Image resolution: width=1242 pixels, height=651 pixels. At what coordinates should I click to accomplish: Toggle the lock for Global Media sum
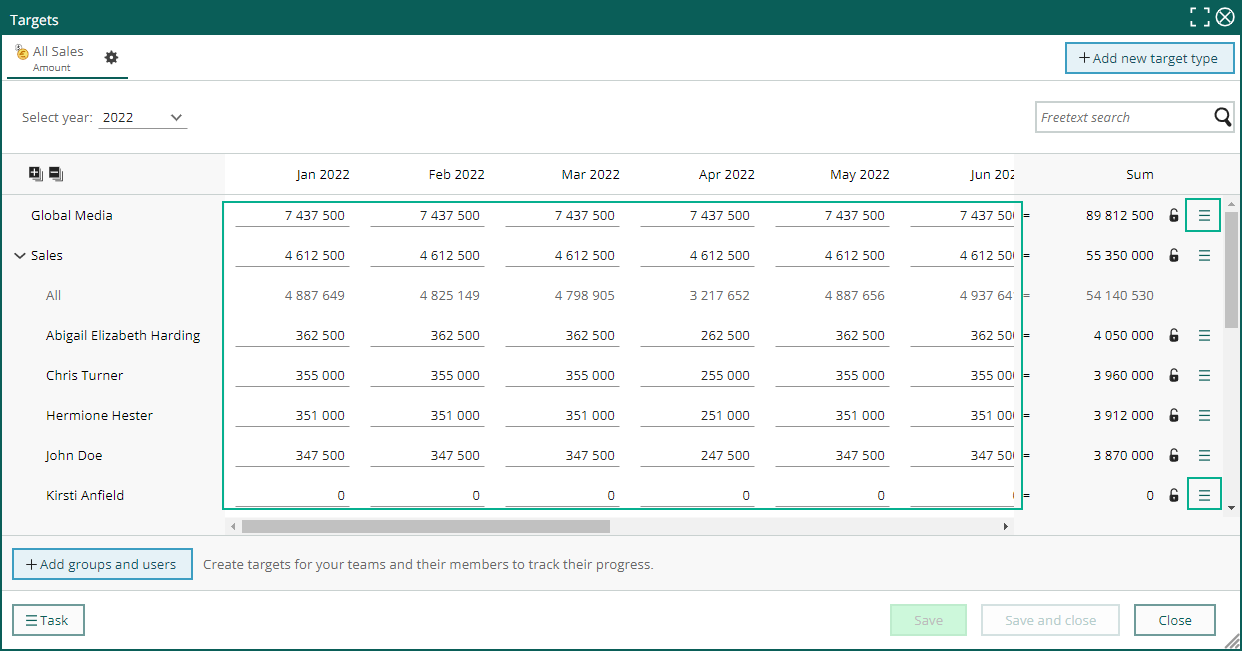click(1174, 215)
